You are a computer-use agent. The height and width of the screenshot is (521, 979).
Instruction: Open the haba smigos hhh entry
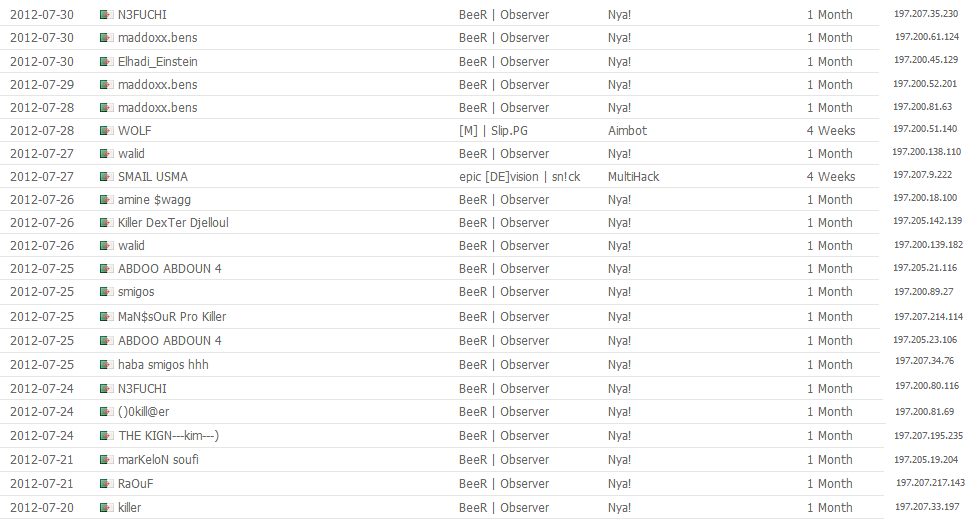164,365
